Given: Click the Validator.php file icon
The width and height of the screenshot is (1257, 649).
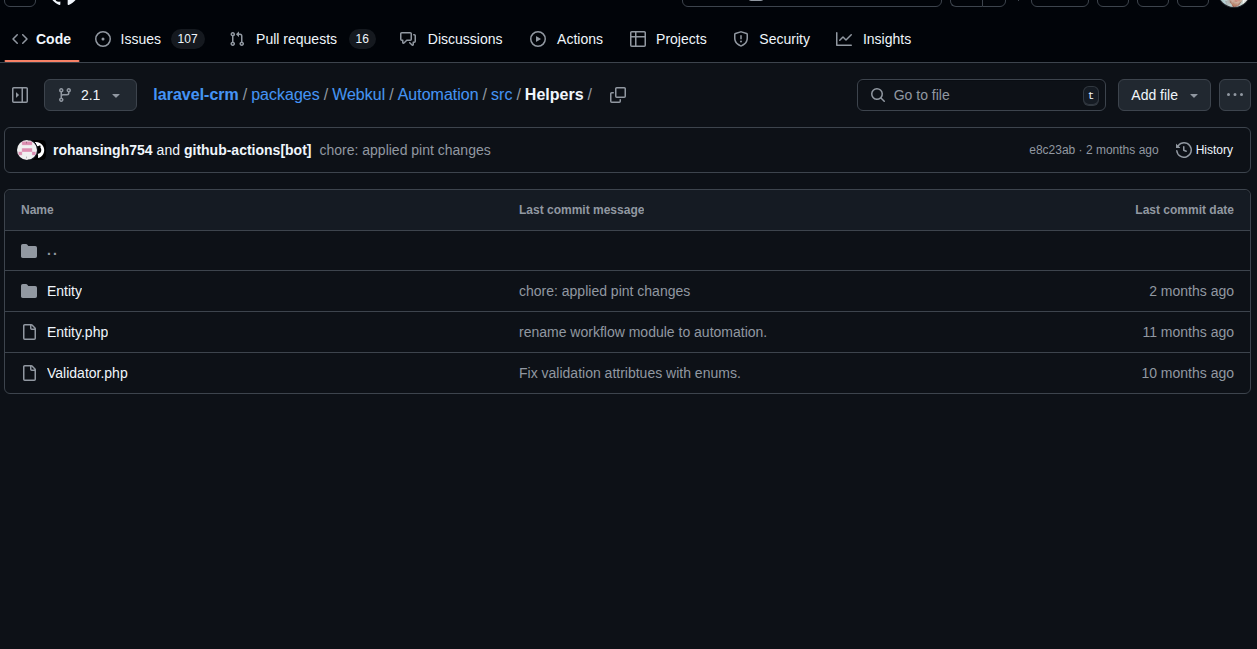Looking at the screenshot, I should 29,373.
